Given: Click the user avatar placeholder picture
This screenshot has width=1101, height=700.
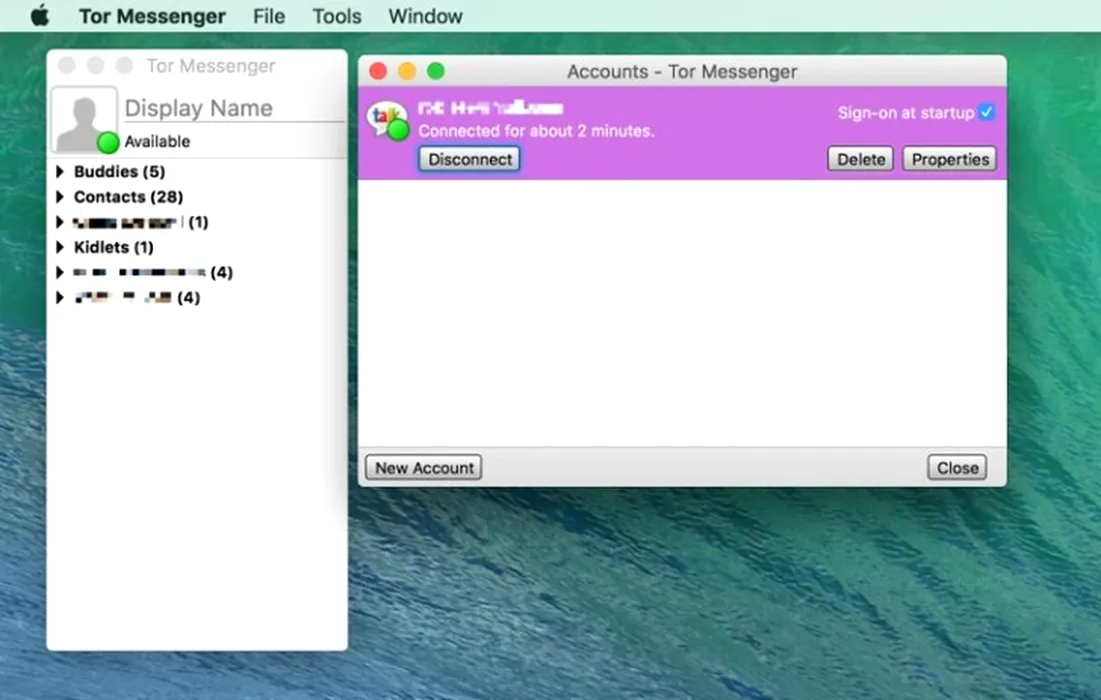Looking at the screenshot, I should pos(82,119).
